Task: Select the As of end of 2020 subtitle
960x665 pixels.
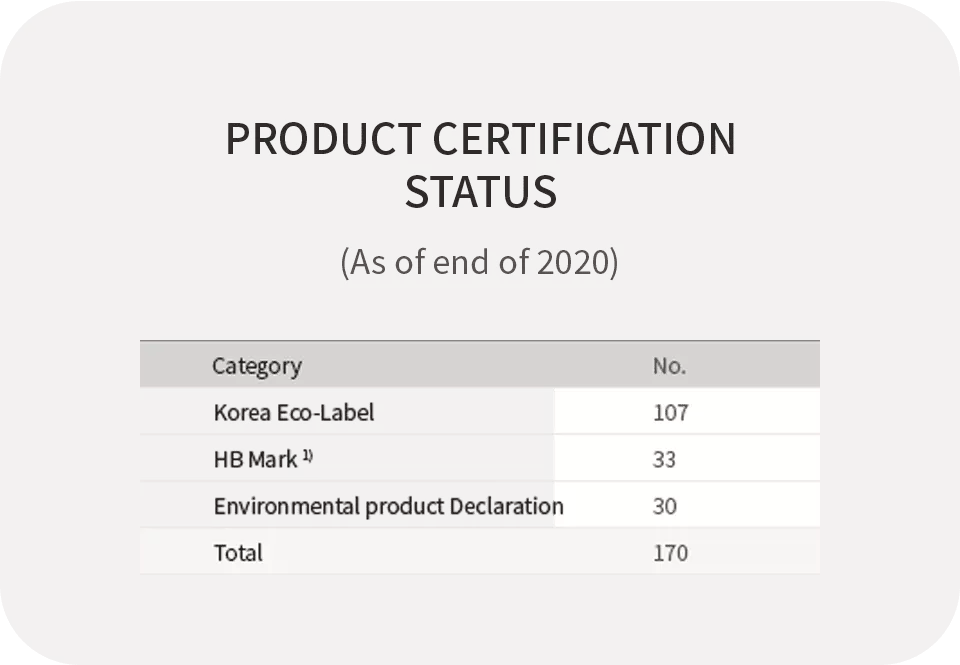Action: pyautogui.click(x=479, y=262)
